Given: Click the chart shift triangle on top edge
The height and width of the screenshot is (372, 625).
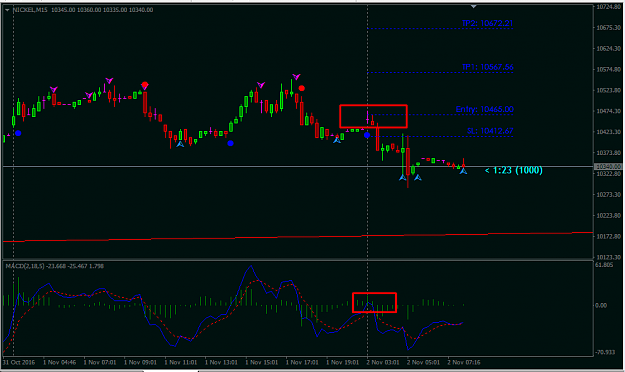Looking at the screenshot, I should pyautogui.click(x=473, y=6).
